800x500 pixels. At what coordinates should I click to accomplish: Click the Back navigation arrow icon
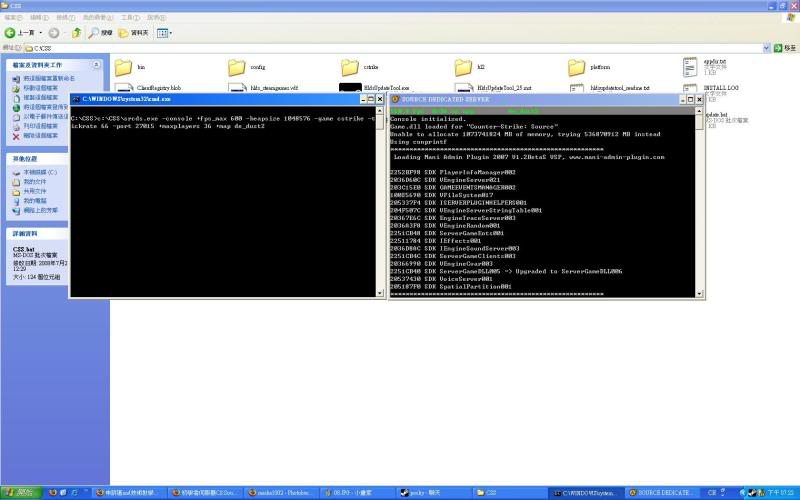pos(12,32)
